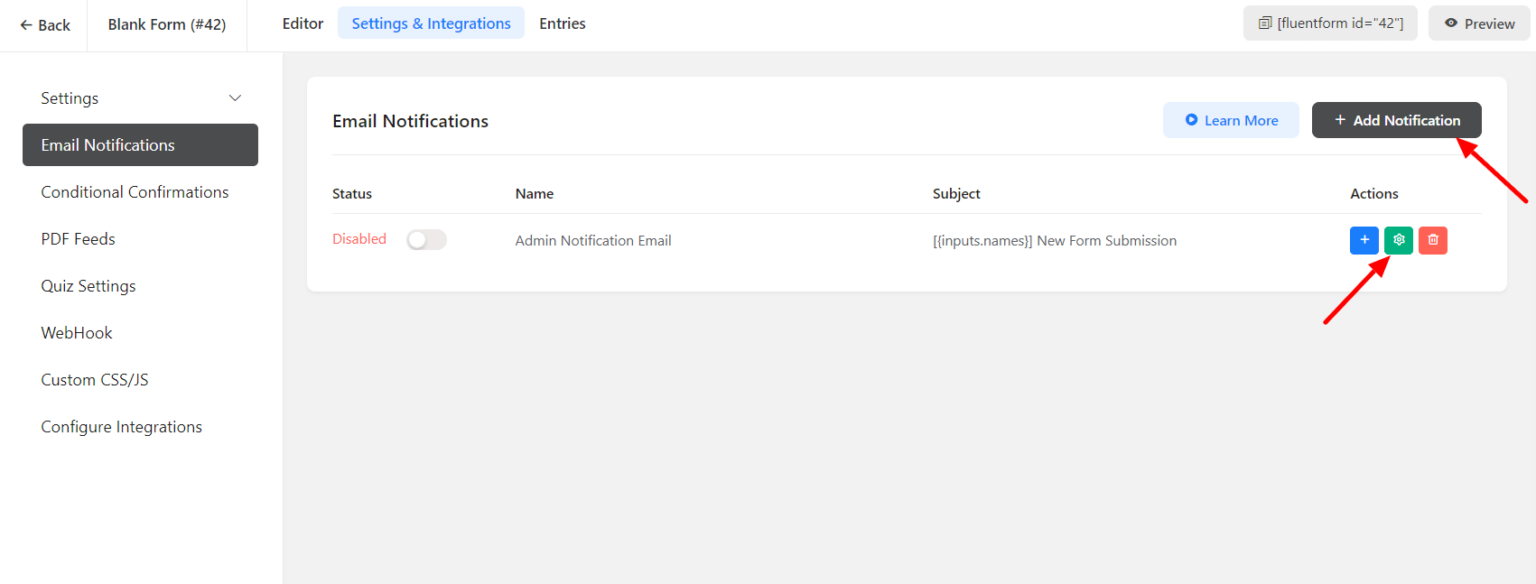Screen dimensions: 1536x584
Task: Delete the Admin Notification Email notification
Action: (1432, 240)
